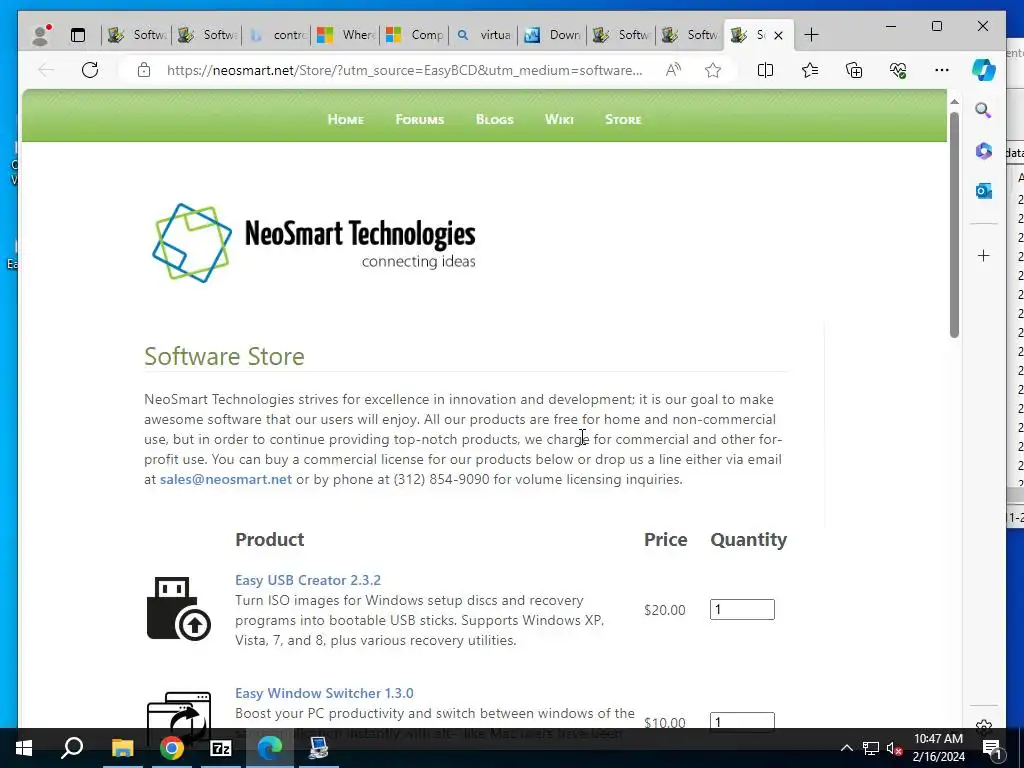
Task: Switch to the Wher browser tab
Action: 346,35
